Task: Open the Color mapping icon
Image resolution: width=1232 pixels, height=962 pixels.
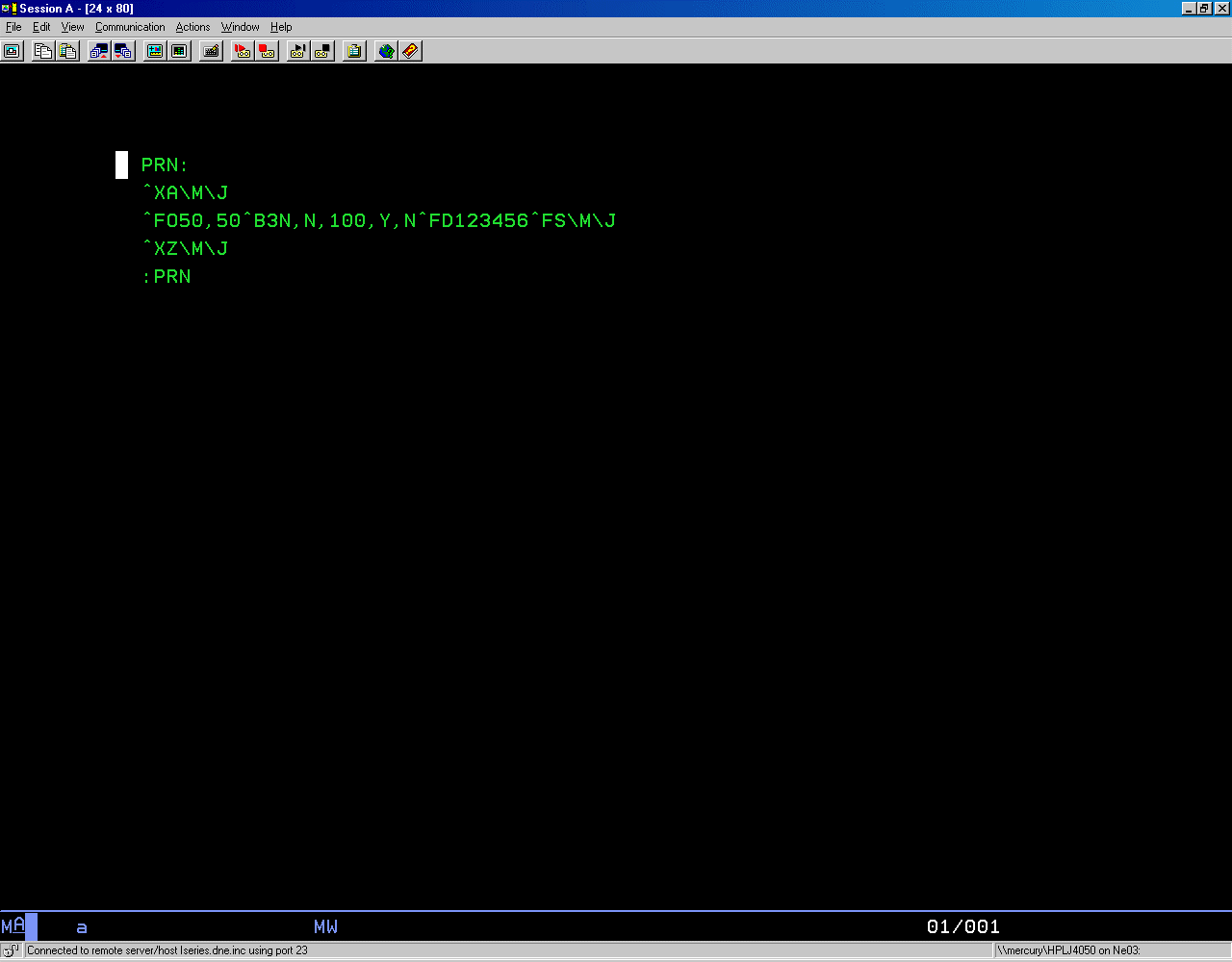Action: click(x=179, y=51)
